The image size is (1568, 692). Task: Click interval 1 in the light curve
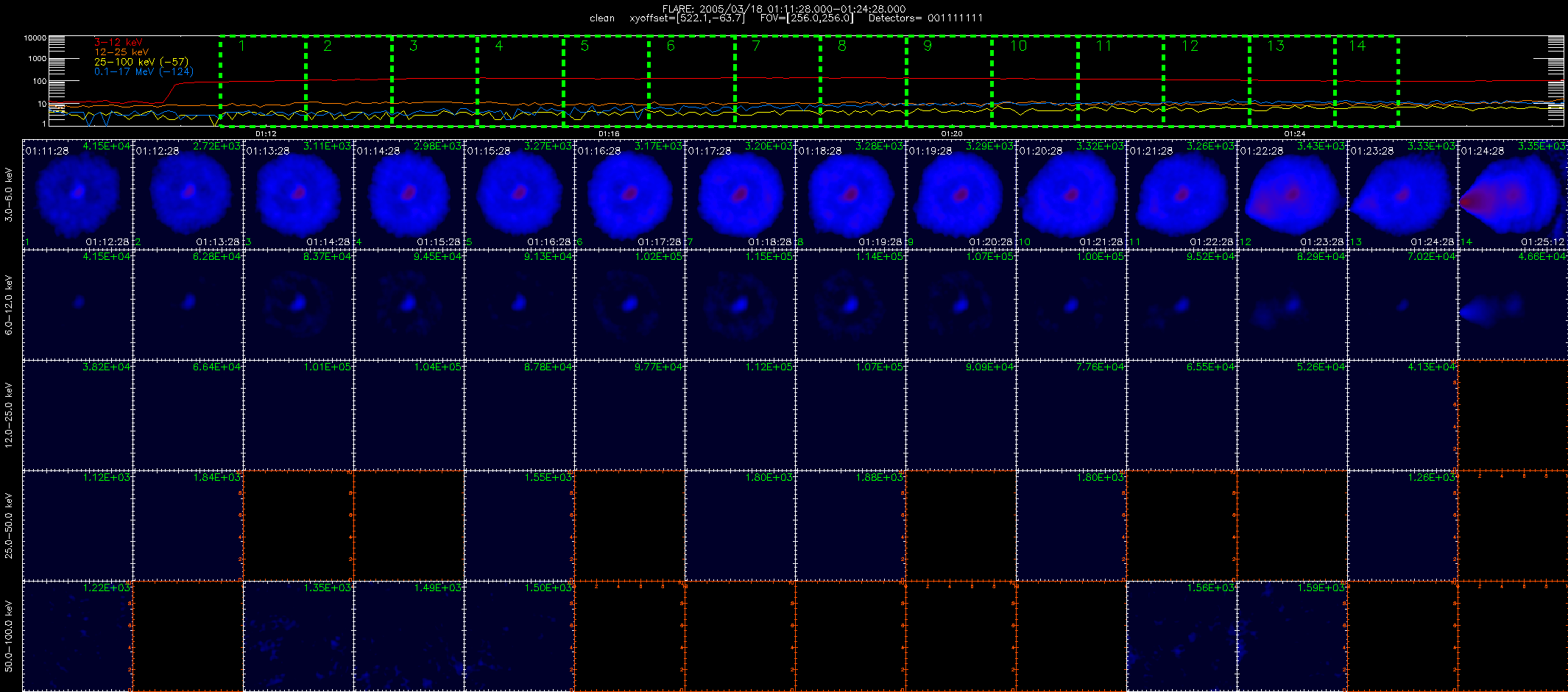click(x=263, y=81)
